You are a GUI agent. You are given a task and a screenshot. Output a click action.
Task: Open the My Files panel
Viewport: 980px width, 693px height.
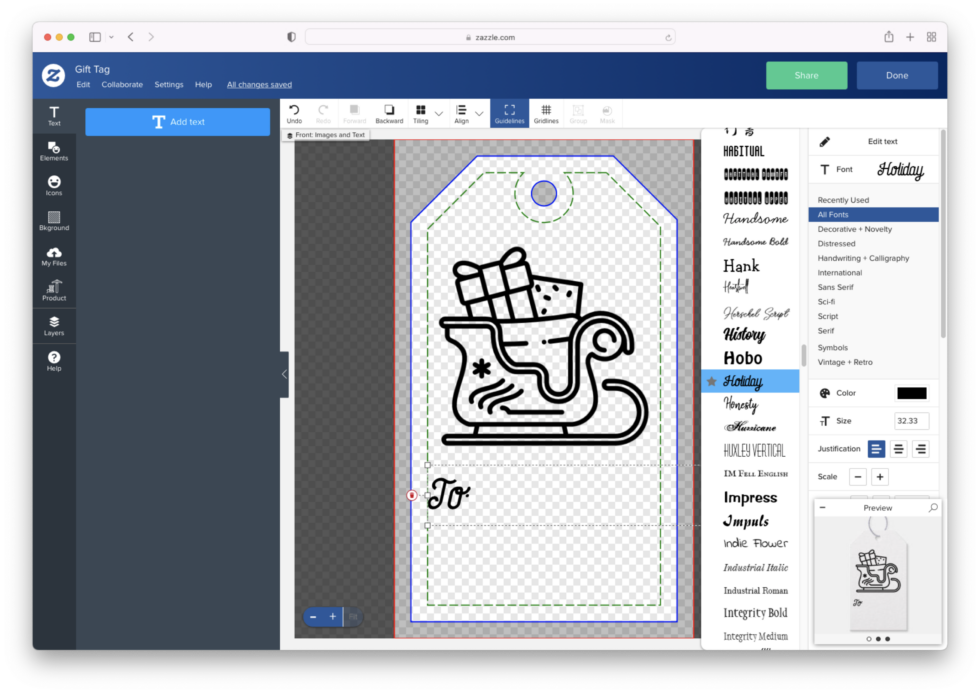54,257
